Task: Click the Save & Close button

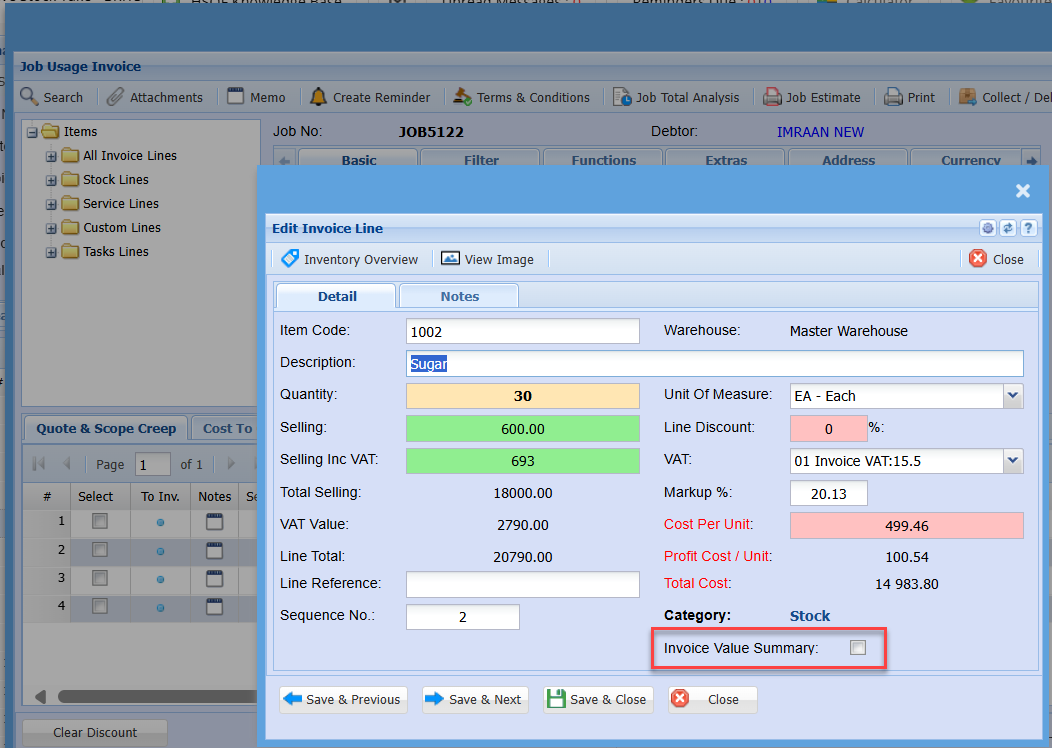Action: tap(598, 699)
